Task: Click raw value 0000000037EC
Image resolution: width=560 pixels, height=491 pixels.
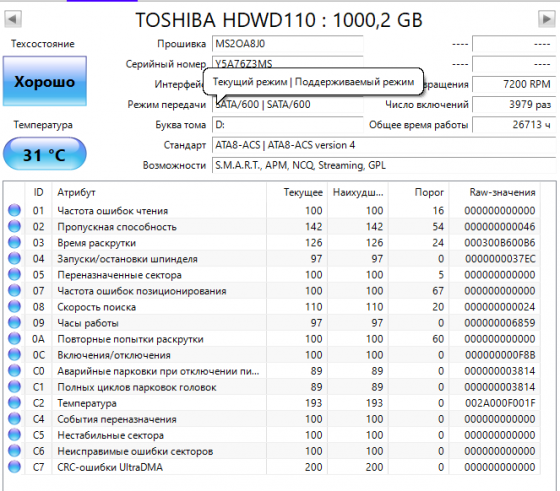Action: 500,259
